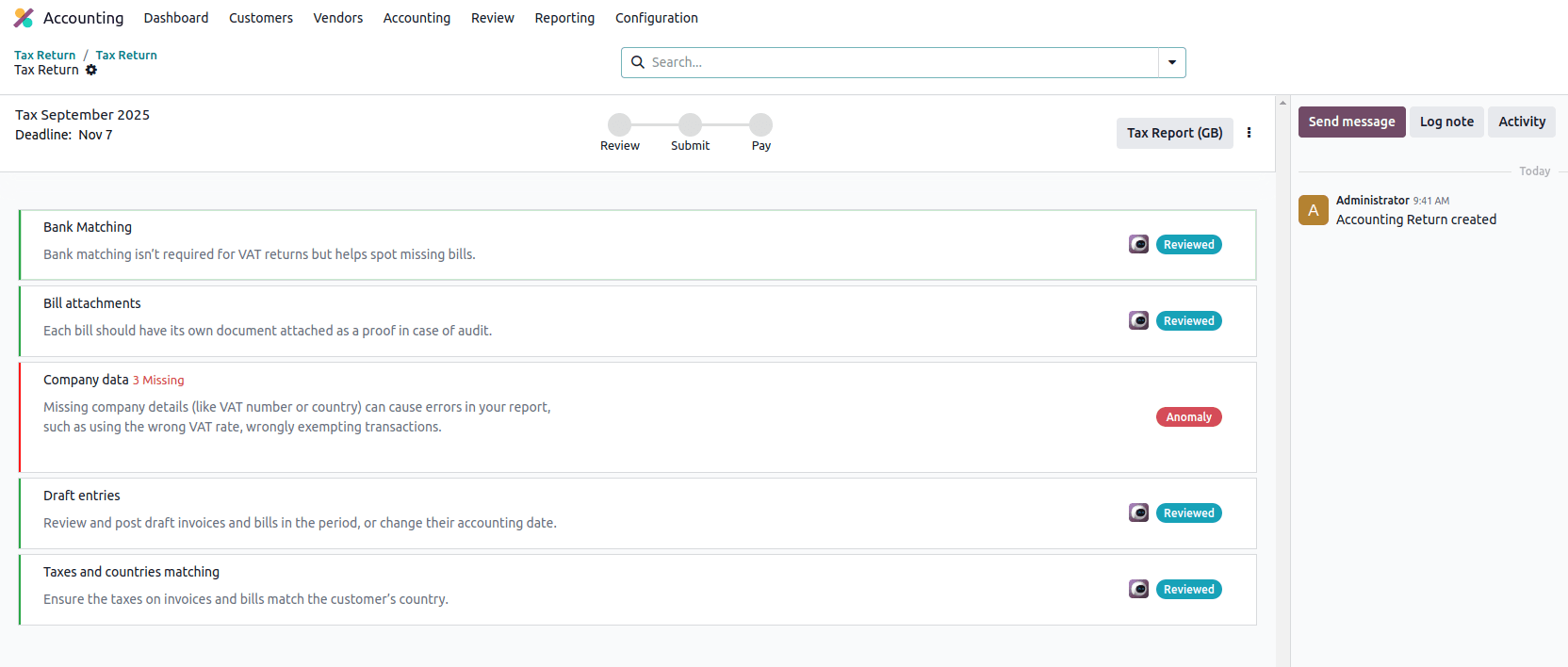Click the avatar icon on Draft entries row
Screen dimensions: 1568x667
[x=1138, y=512]
